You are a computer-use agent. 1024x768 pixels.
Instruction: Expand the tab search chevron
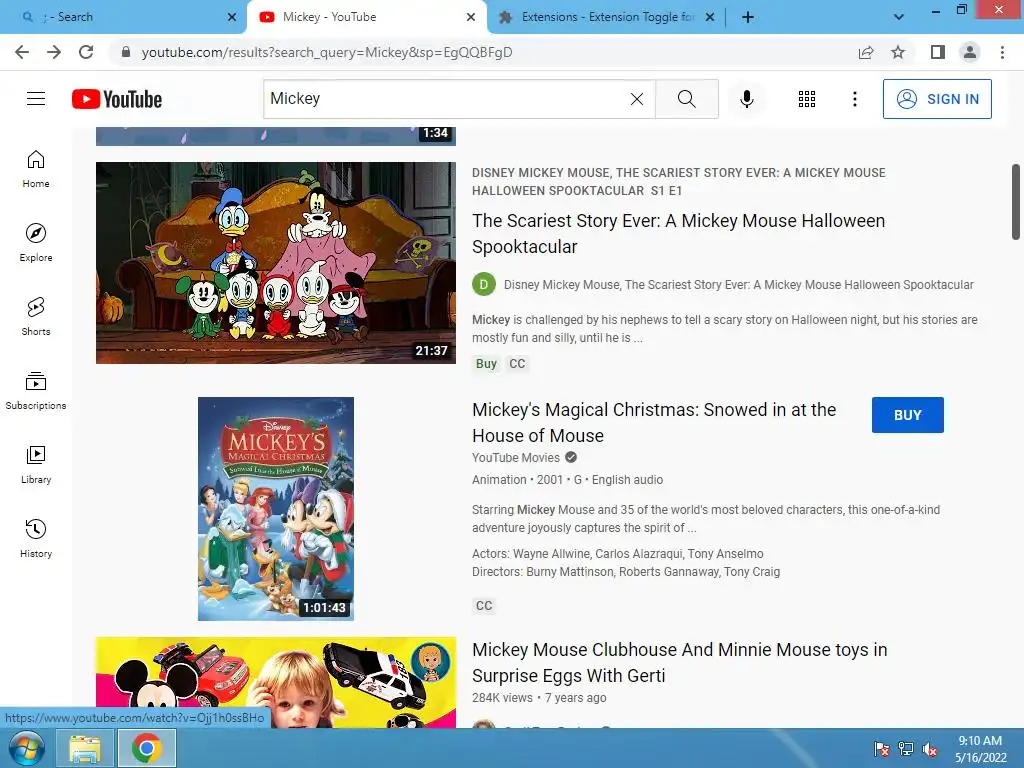pos(899,17)
